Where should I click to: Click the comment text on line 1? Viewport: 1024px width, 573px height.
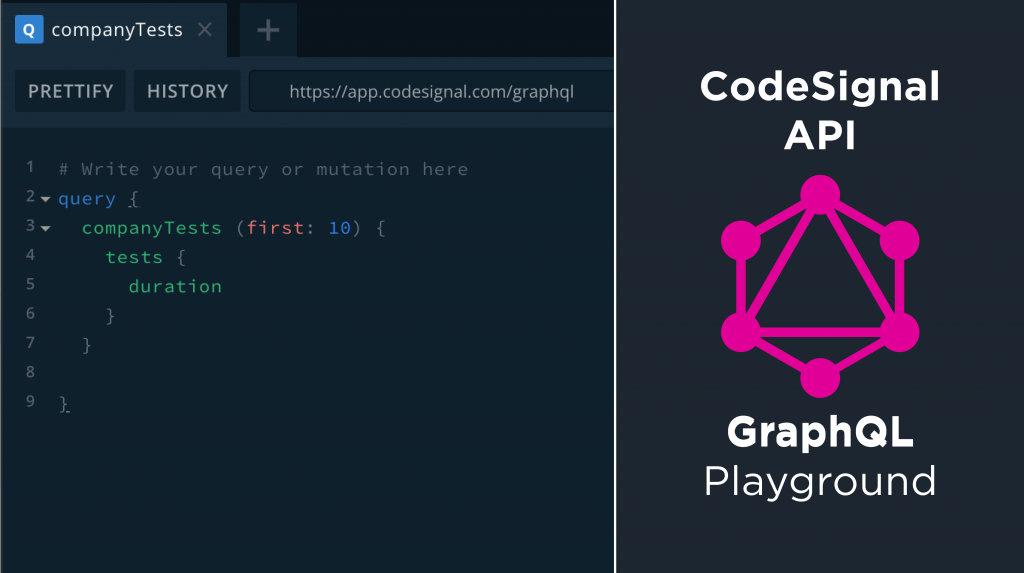click(x=263, y=169)
